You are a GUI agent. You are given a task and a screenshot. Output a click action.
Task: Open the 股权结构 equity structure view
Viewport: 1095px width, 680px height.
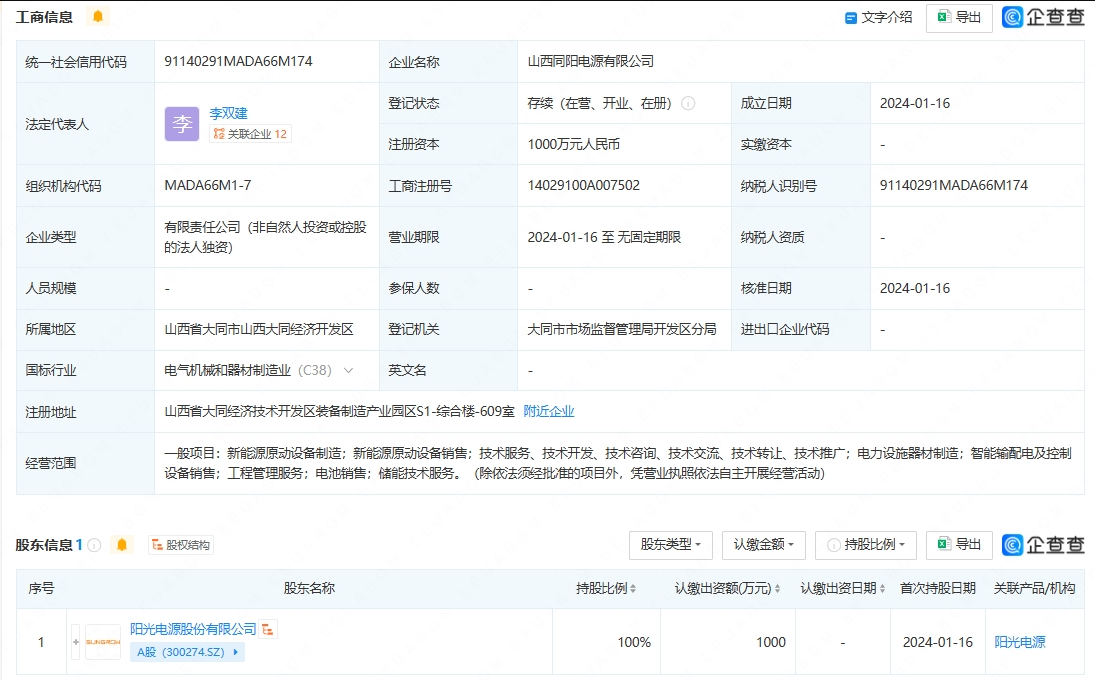pyautogui.click(x=181, y=545)
